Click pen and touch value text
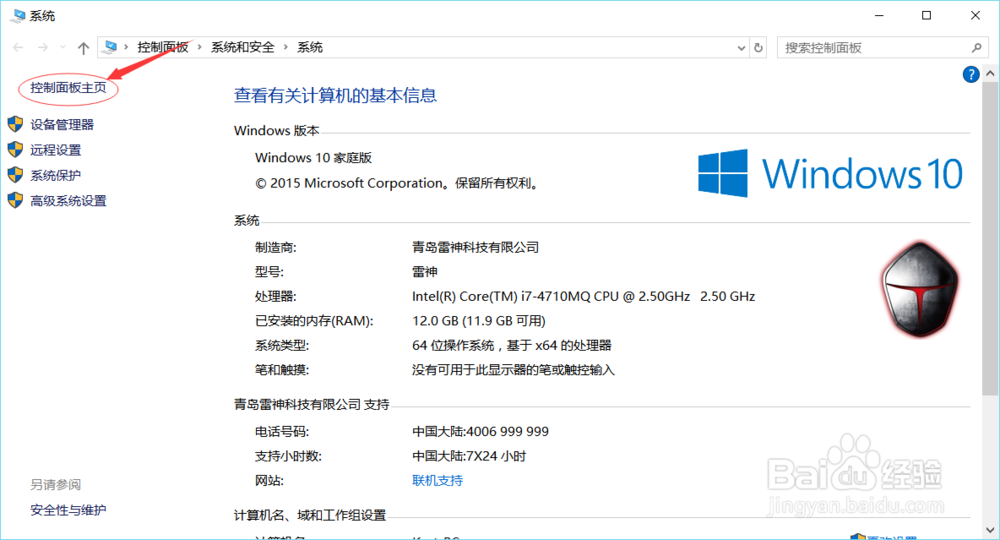Viewport: 1000px width, 540px height. 513,370
